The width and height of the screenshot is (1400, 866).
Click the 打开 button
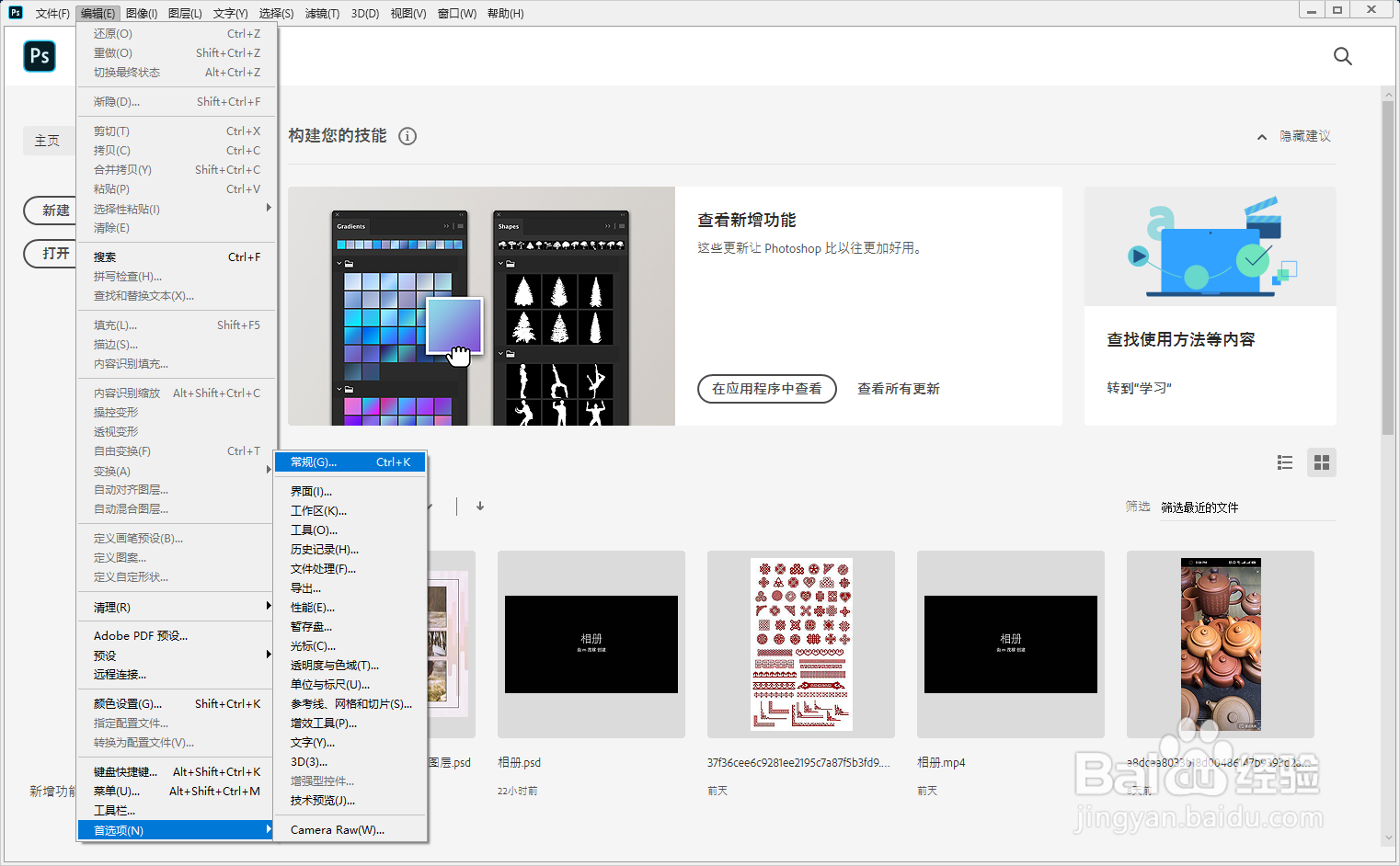click(x=51, y=253)
